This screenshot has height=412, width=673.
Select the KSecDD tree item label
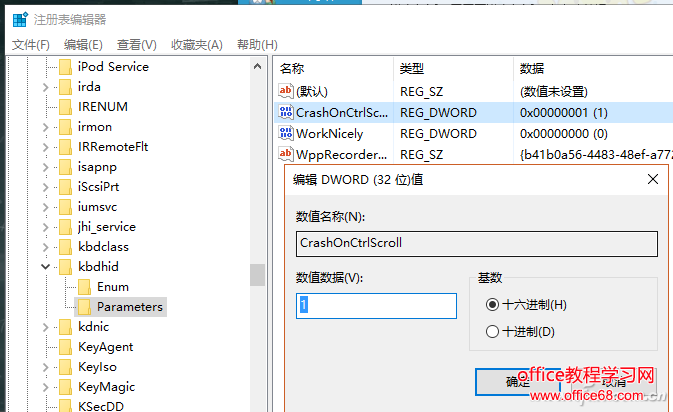tap(101, 406)
